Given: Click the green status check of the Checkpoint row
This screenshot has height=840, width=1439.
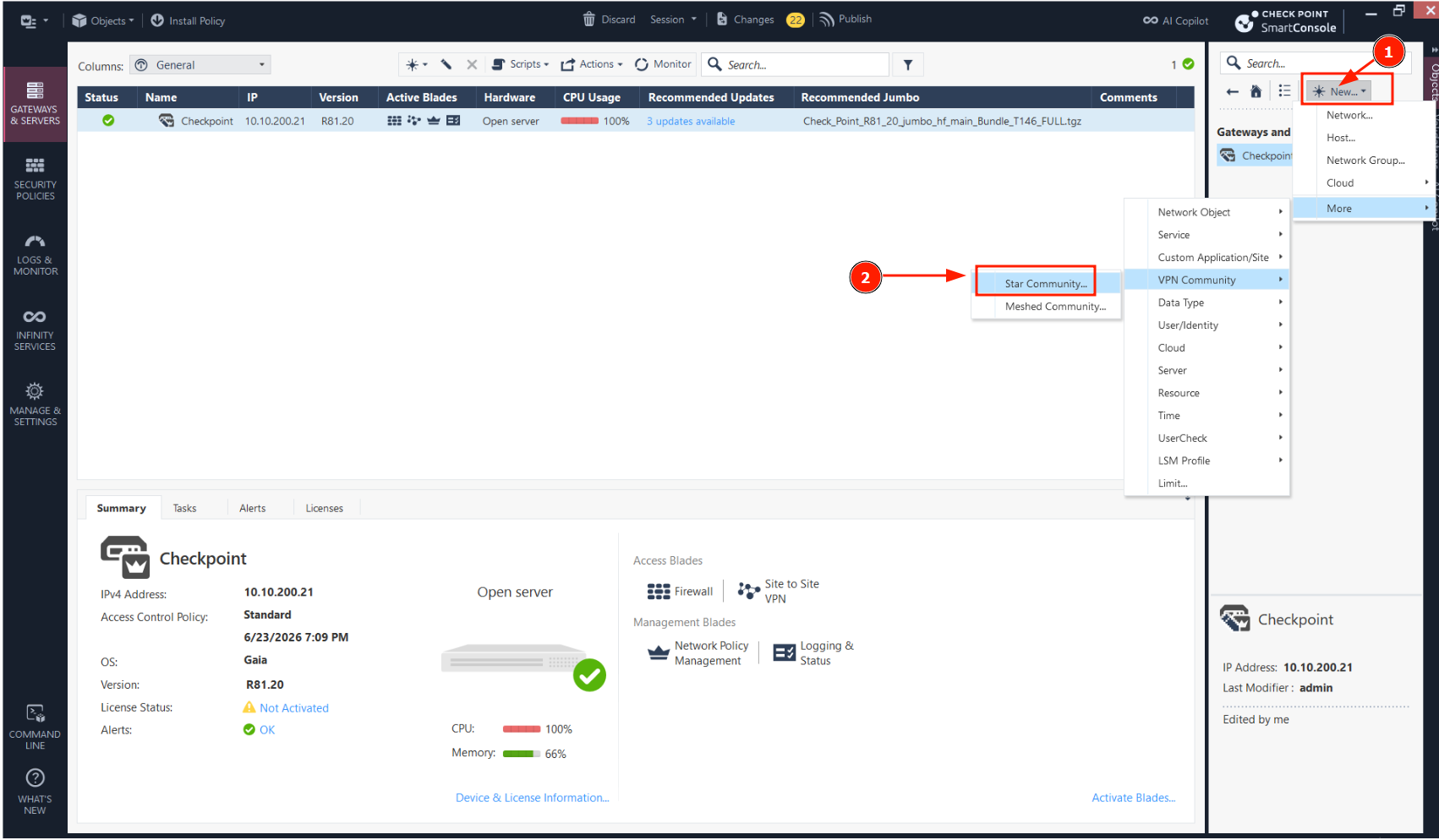Looking at the screenshot, I should click(108, 121).
